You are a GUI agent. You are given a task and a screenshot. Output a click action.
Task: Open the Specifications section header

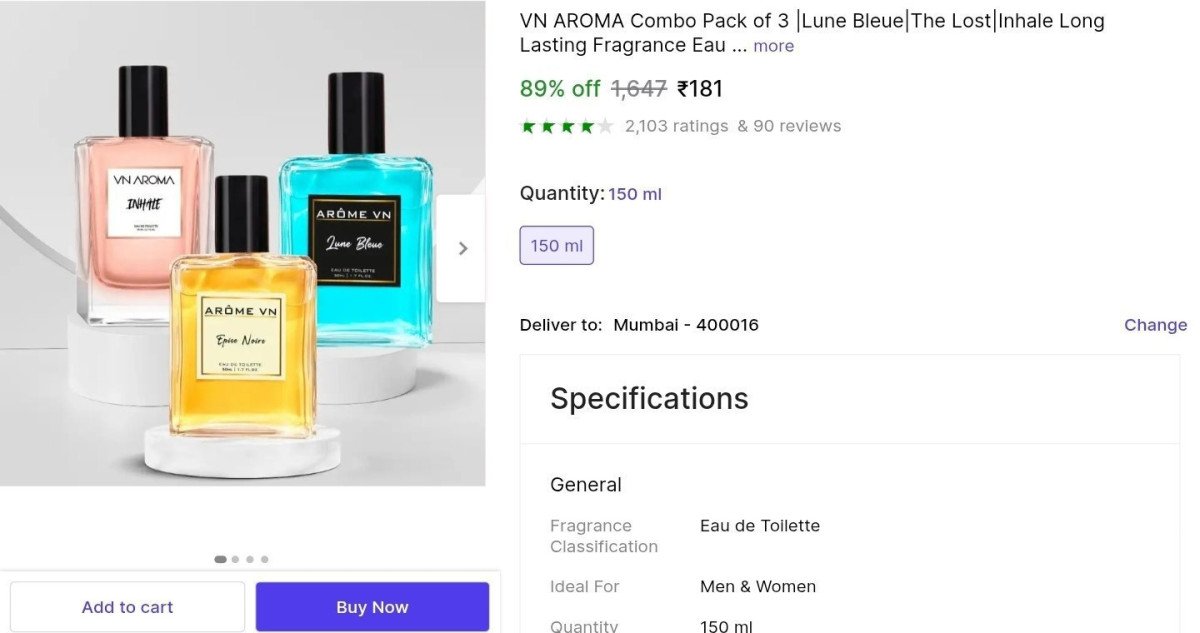click(x=649, y=398)
